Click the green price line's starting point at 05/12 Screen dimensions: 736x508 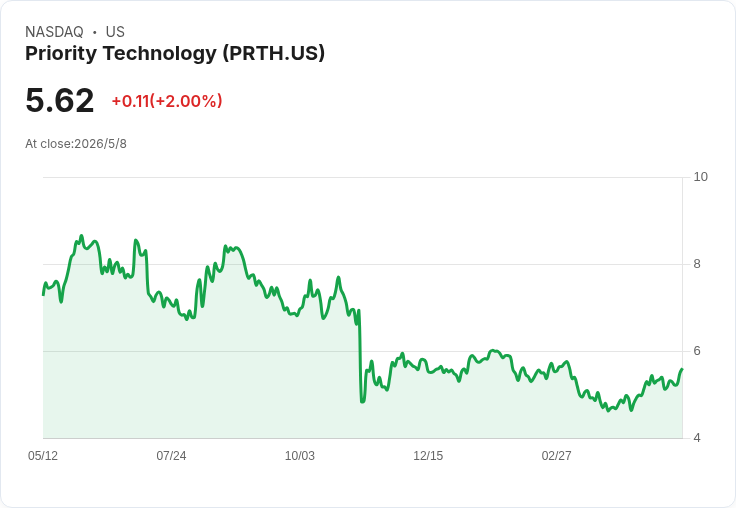tap(43, 294)
